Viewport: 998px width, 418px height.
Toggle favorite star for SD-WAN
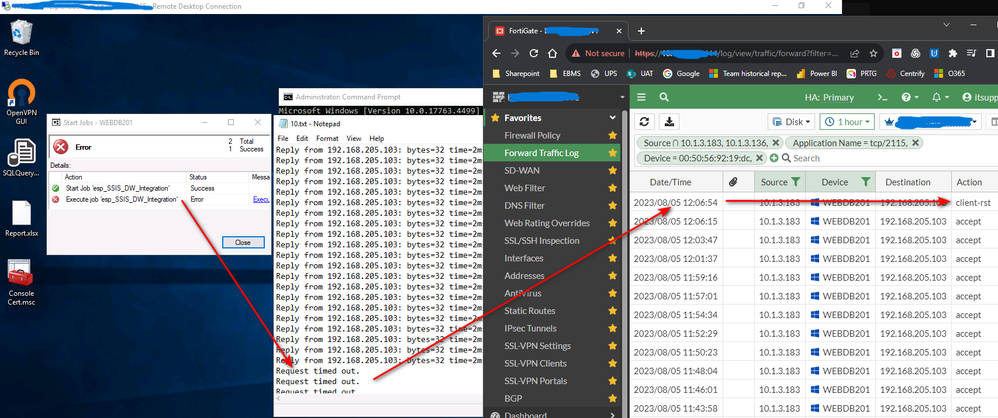point(613,171)
